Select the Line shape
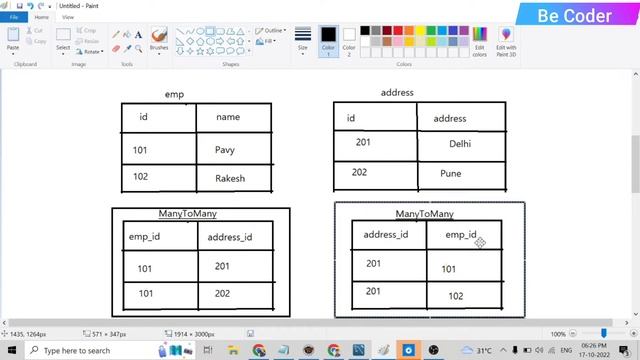The image size is (640, 360). coord(180,31)
